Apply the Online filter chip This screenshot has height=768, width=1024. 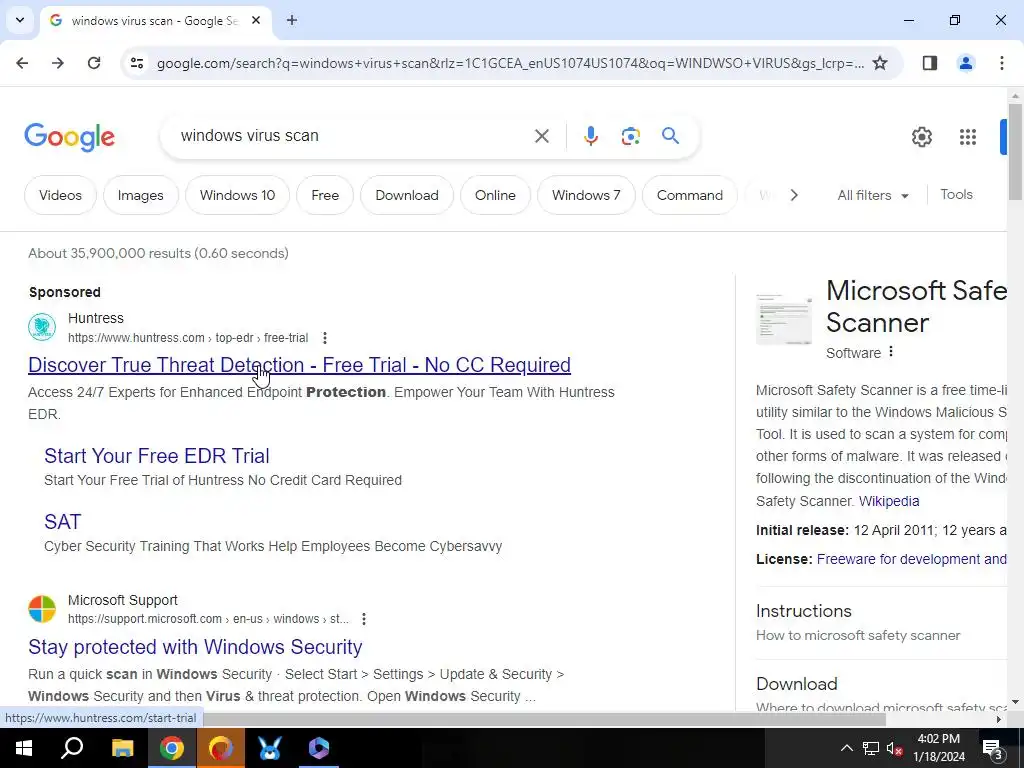click(x=495, y=195)
